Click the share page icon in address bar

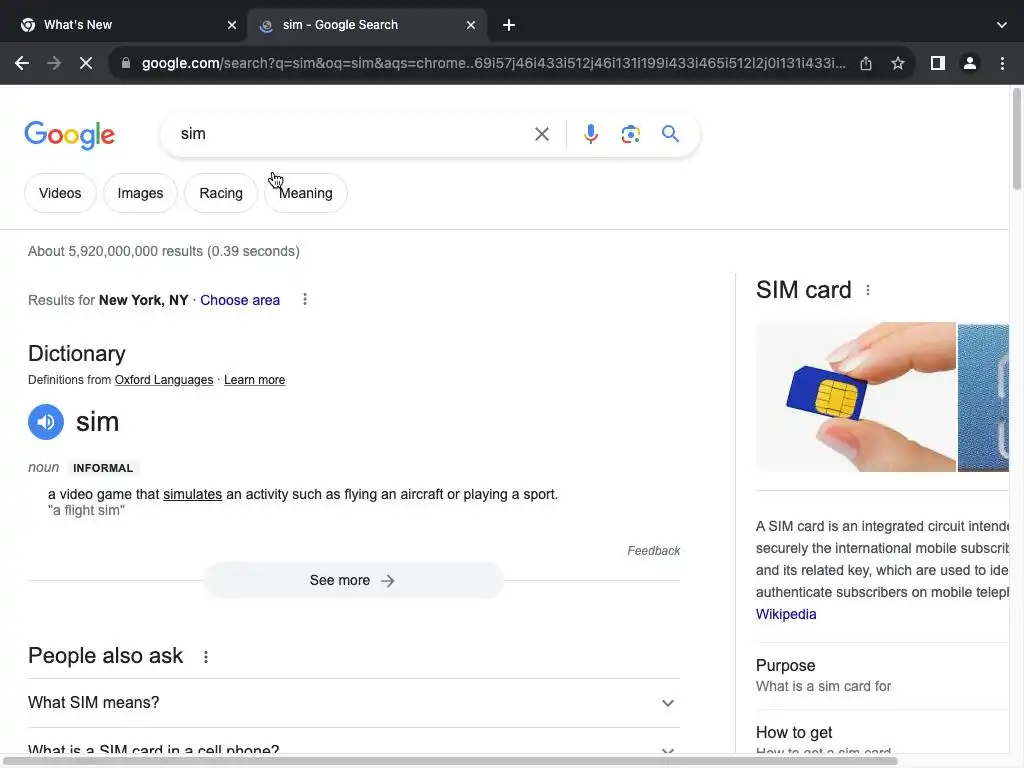coord(865,63)
